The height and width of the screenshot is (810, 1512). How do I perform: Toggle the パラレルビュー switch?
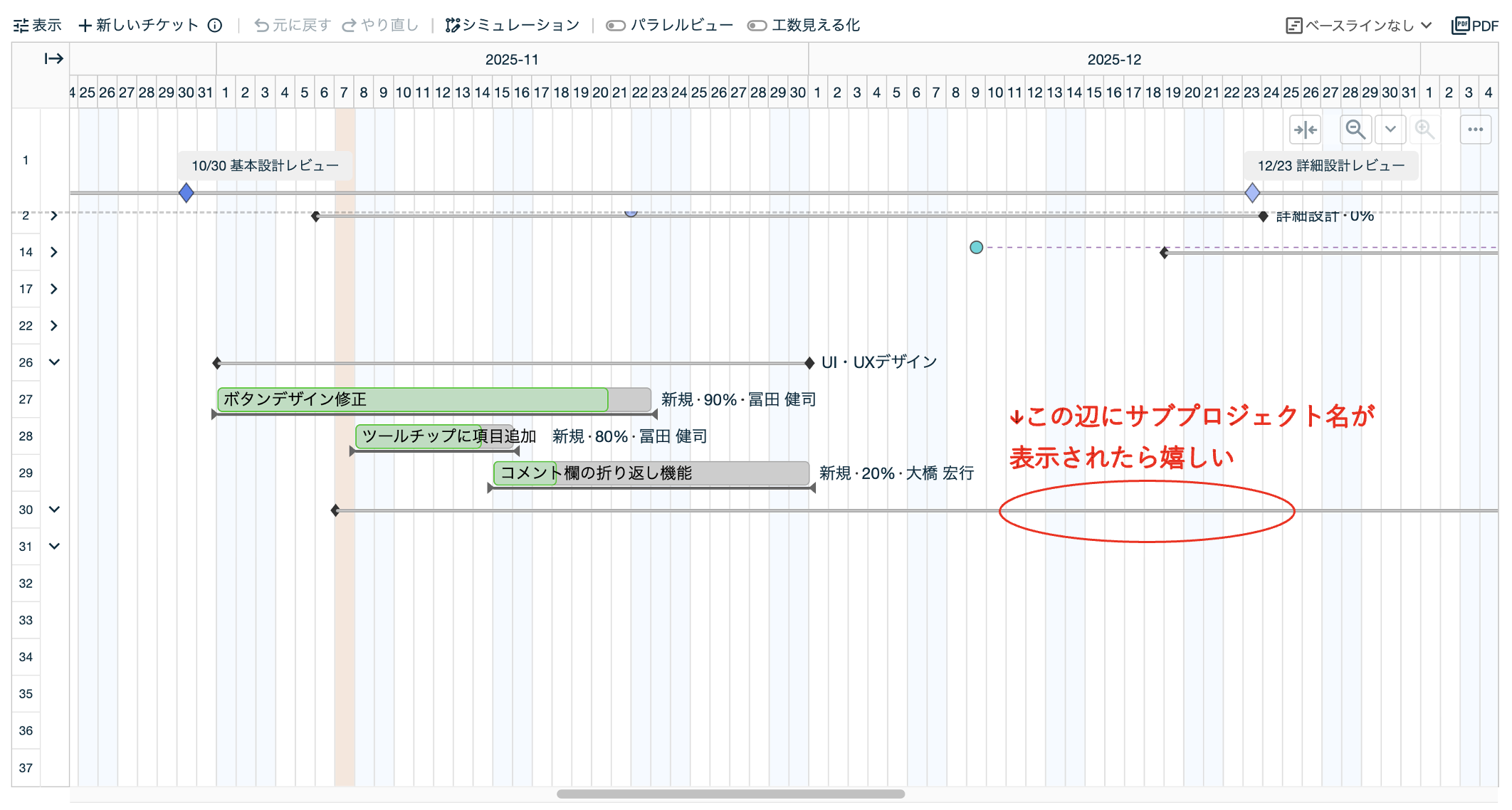pyautogui.click(x=615, y=26)
